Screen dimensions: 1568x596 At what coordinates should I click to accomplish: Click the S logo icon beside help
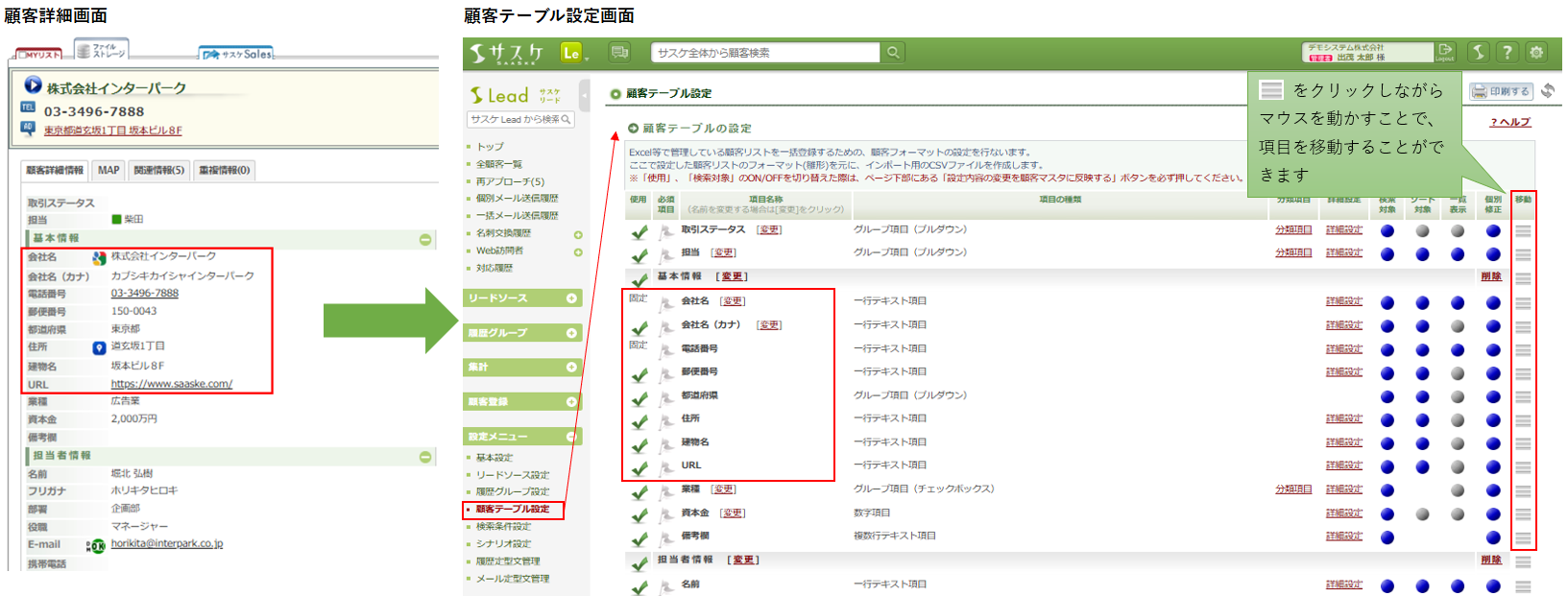pos(1479,52)
